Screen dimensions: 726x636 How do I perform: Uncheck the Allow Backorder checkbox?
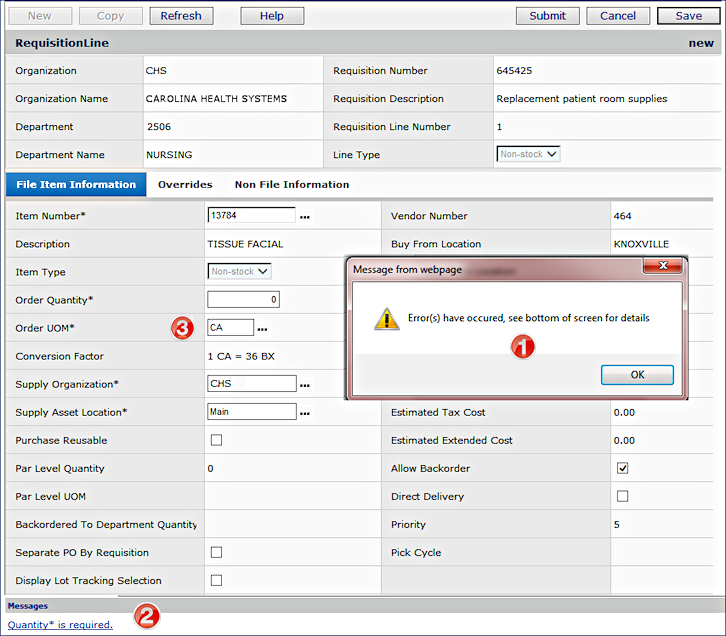coord(622,468)
